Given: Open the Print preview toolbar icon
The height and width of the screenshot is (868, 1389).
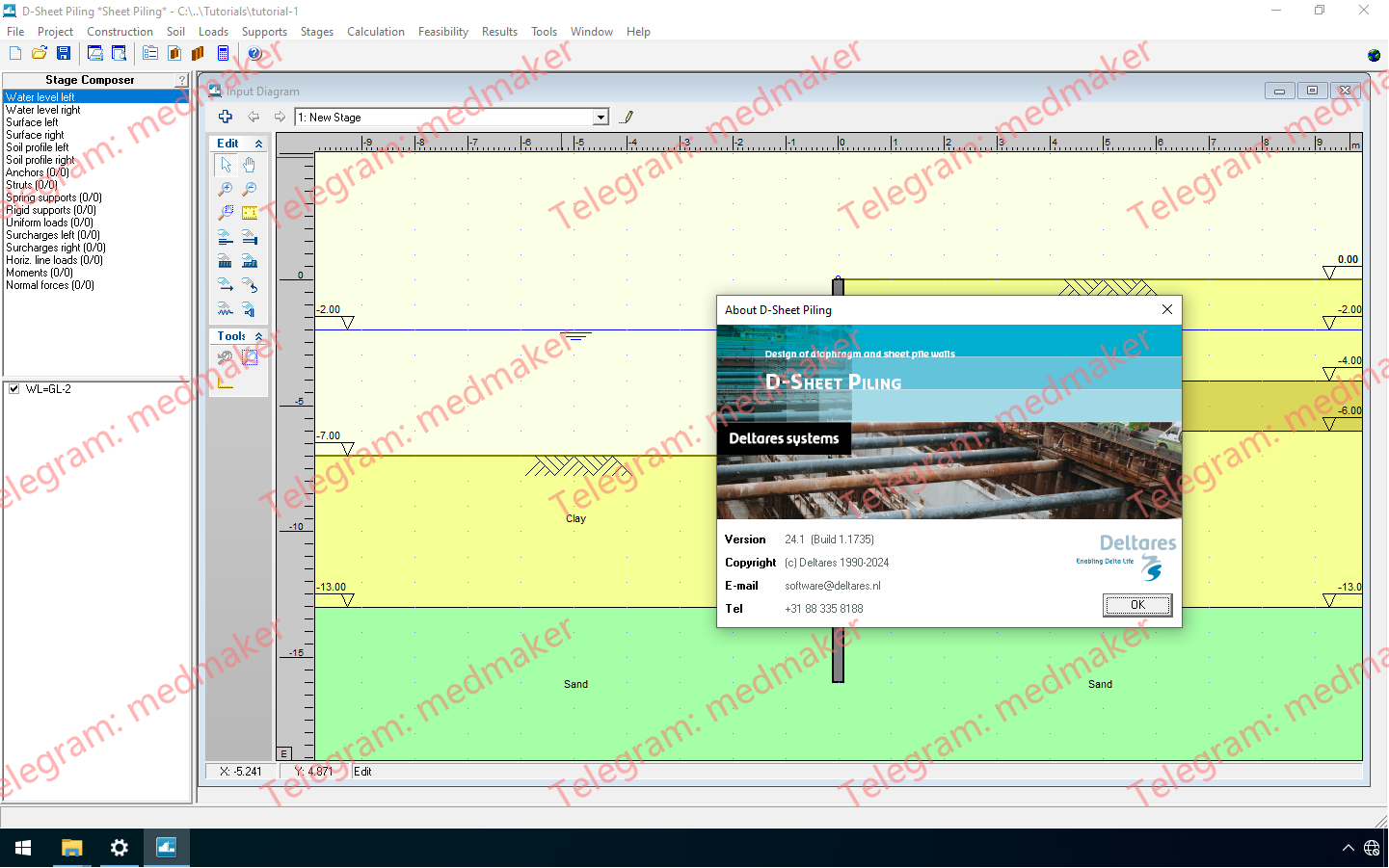Looking at the screenshot, I should point(119,54).
